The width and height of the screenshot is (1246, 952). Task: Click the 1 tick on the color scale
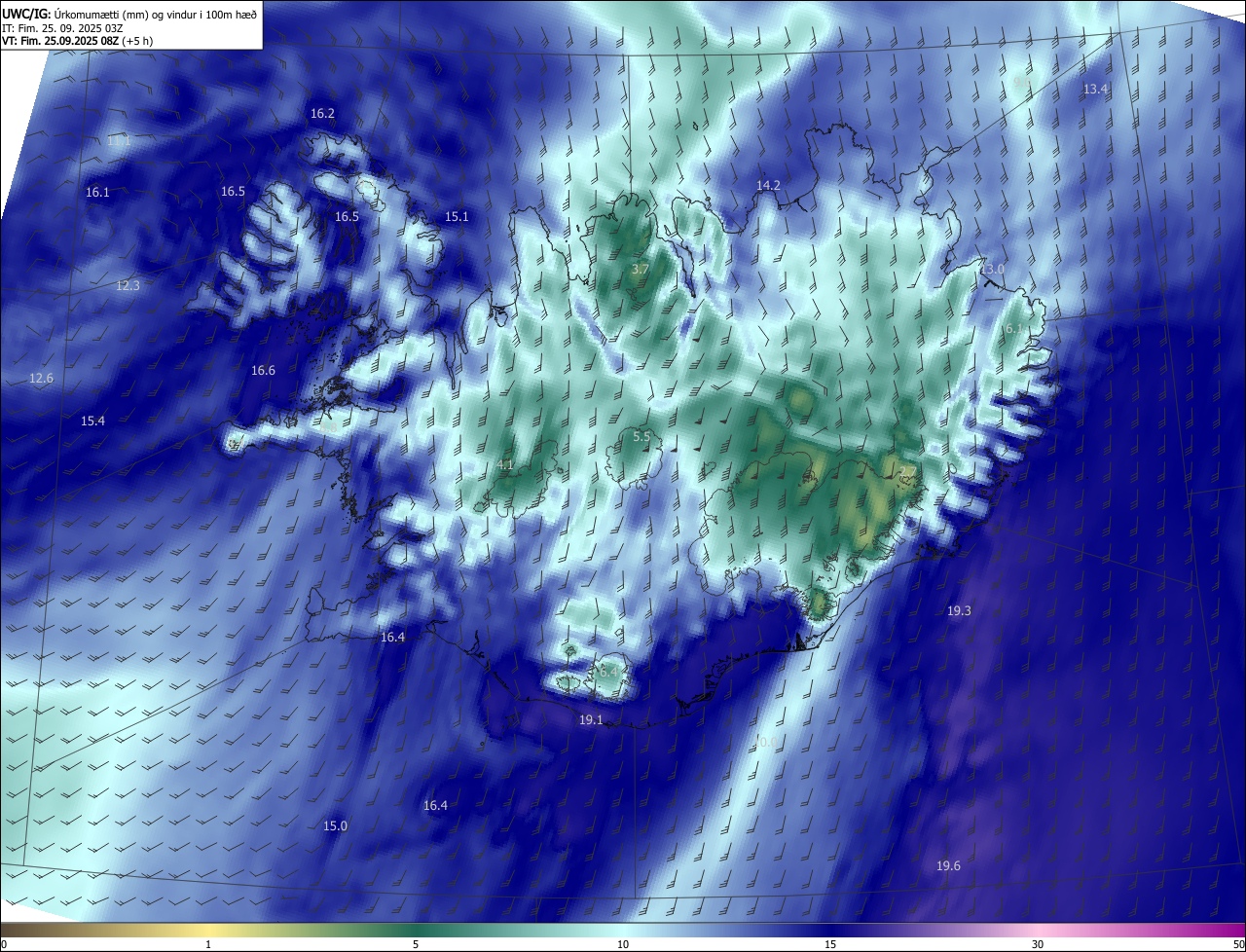pos(208,945)
